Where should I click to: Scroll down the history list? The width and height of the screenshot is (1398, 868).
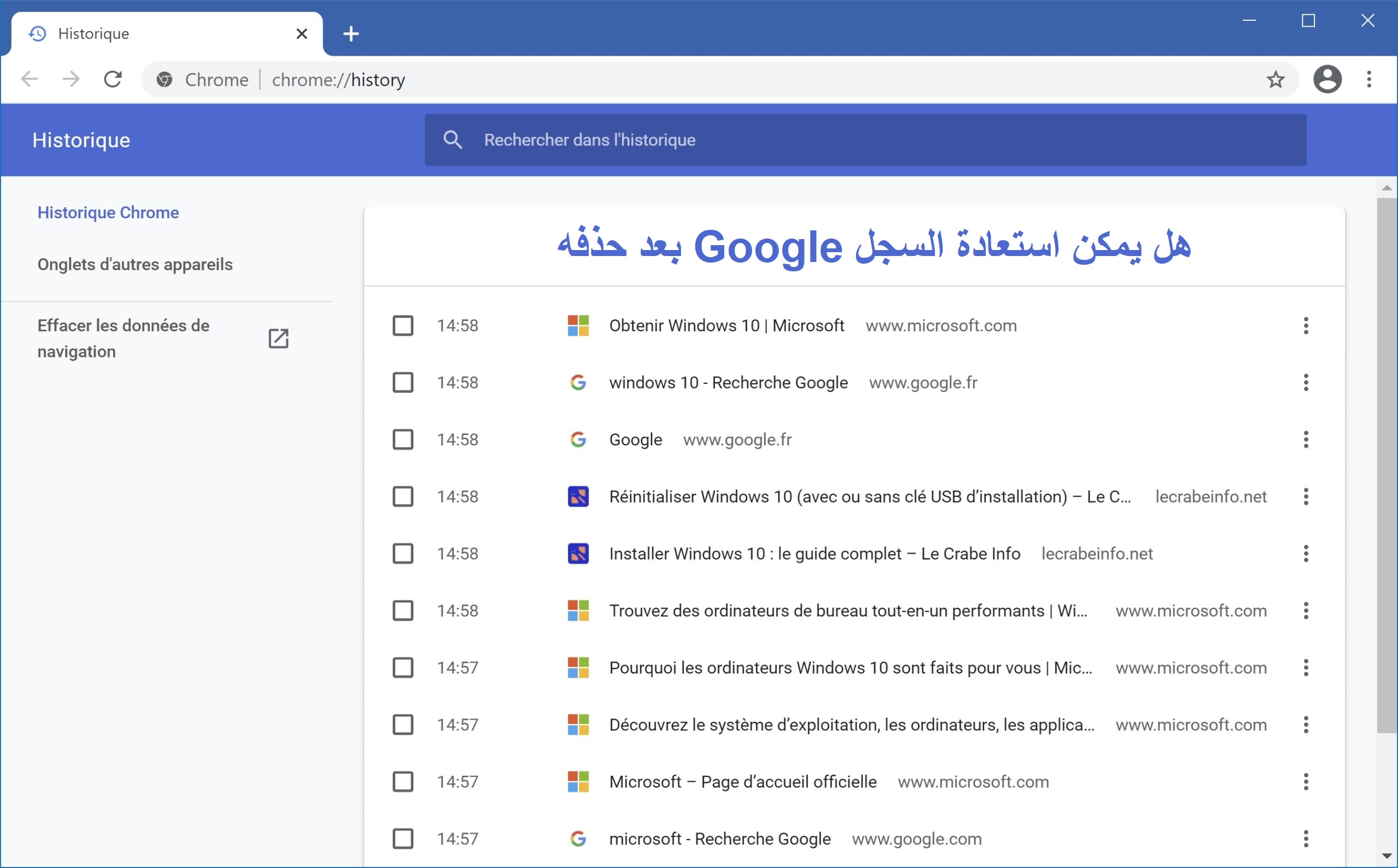coord(1384,856)
